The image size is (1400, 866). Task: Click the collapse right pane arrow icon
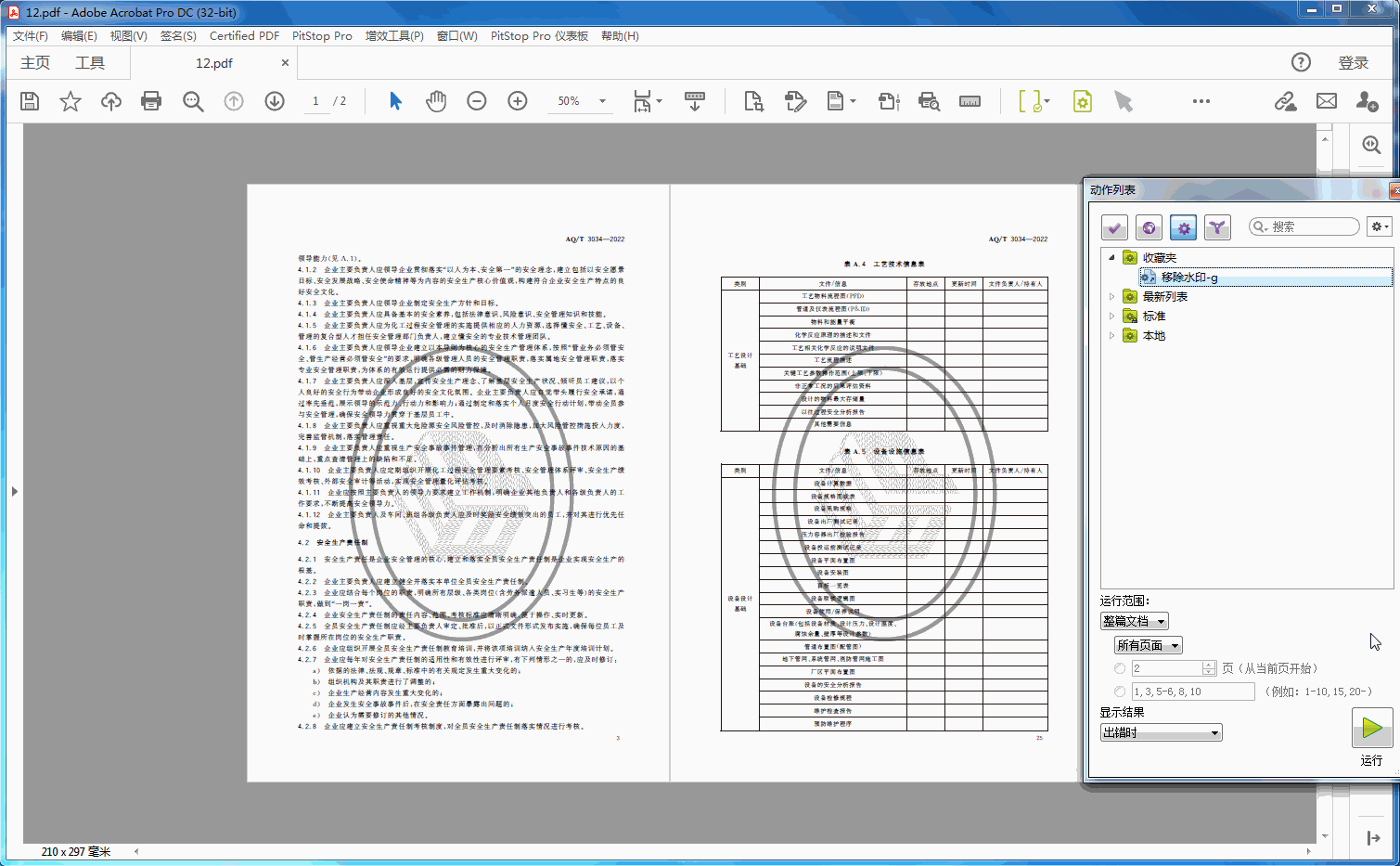click(1373, 838)
